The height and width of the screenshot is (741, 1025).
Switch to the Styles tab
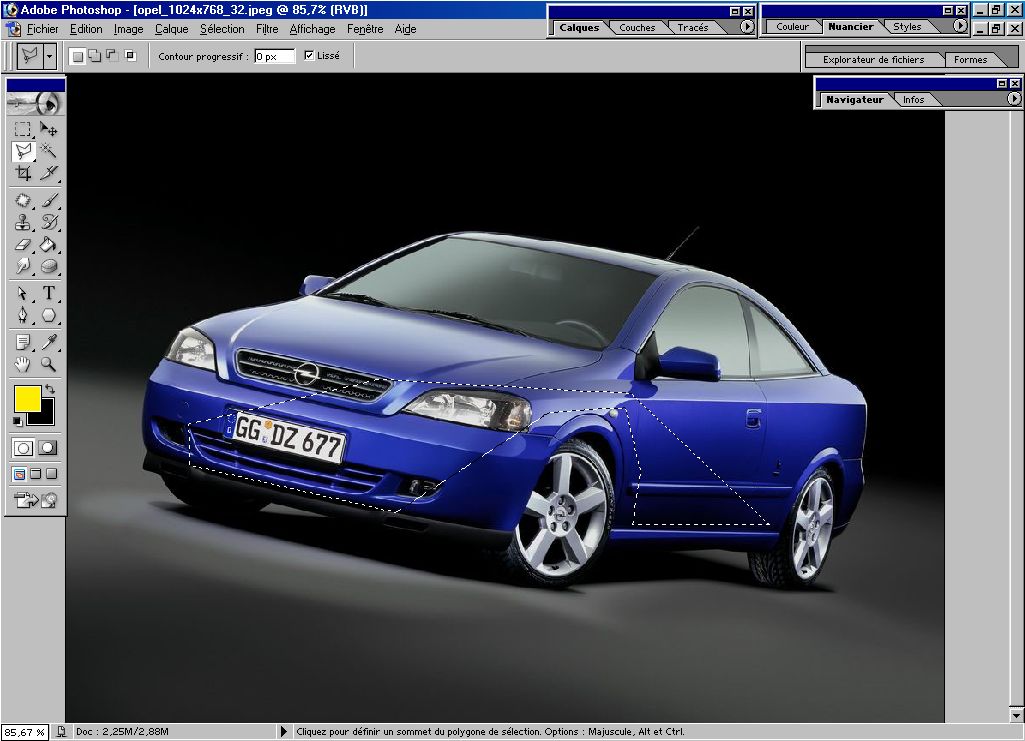907,27
